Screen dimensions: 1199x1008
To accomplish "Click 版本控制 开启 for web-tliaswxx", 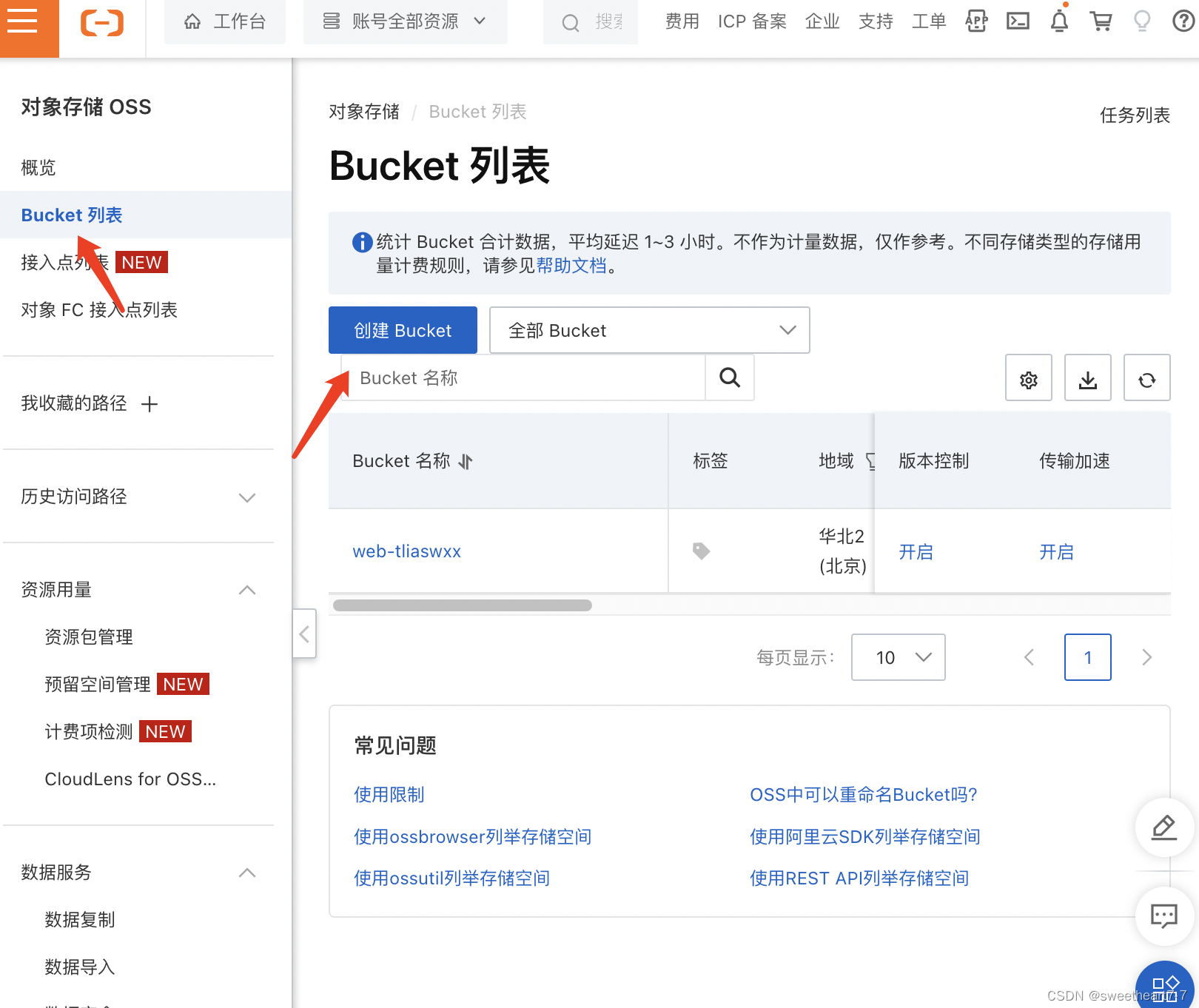I will pyautogui.click(x=916, y=552).
